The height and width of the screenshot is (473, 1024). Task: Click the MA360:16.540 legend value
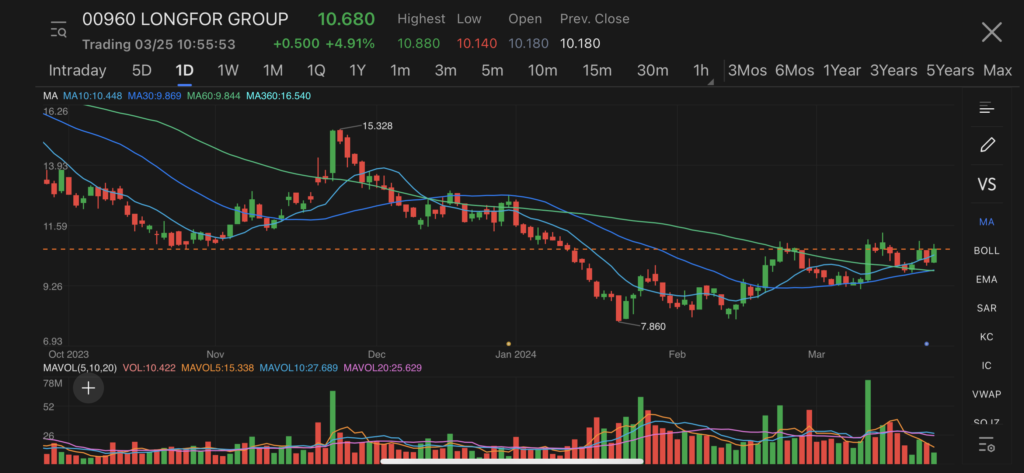(x=278, y=96)
